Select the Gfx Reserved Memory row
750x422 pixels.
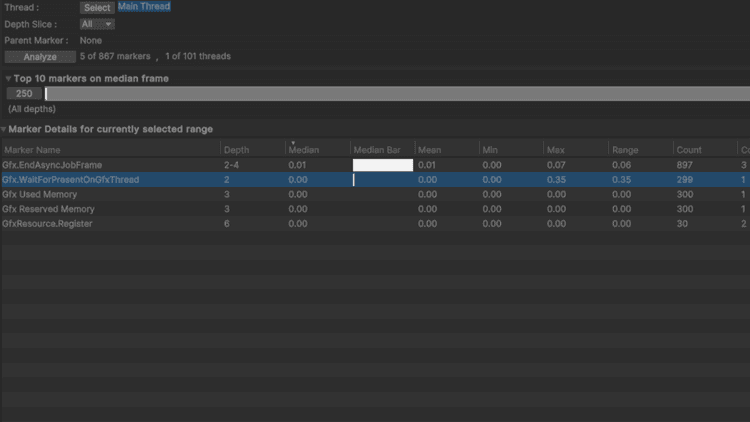point(375,209)
